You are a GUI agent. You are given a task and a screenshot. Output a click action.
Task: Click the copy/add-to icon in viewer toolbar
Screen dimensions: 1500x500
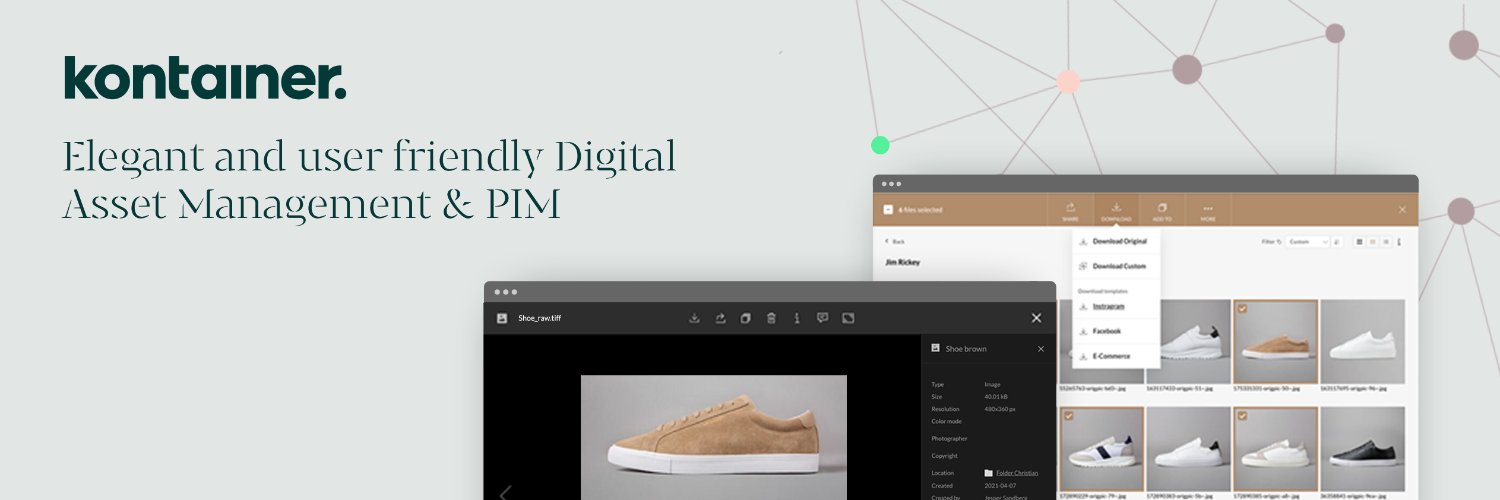click(745, 318)
